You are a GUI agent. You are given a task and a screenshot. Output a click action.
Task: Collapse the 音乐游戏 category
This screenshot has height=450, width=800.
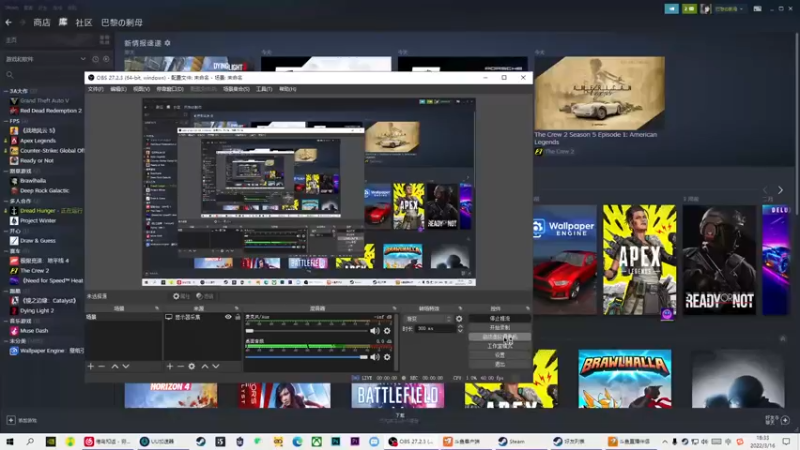(6, 321)
